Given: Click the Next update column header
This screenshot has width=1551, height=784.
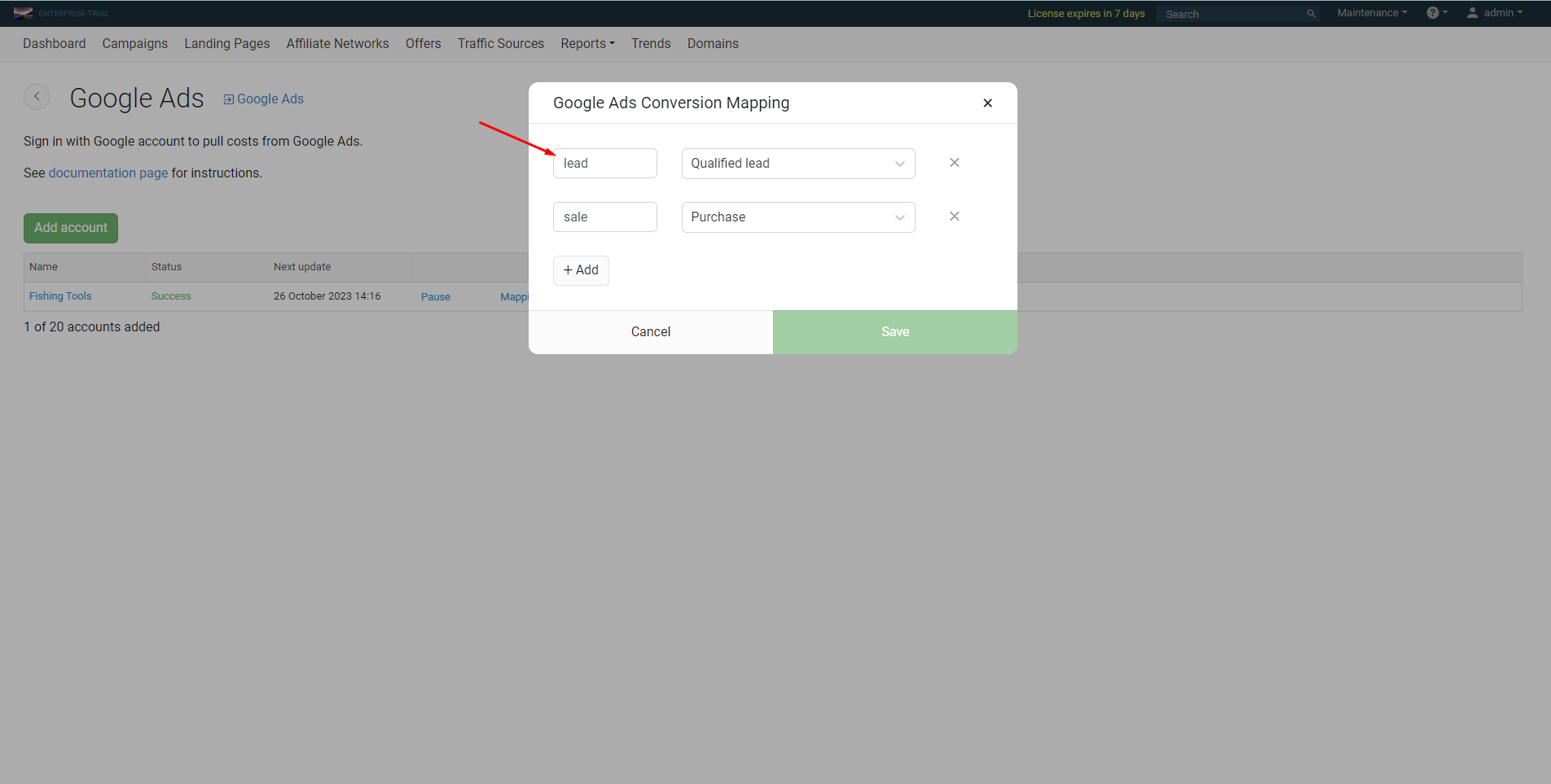Looking at the screenshot, I should (x=302, y=267).
